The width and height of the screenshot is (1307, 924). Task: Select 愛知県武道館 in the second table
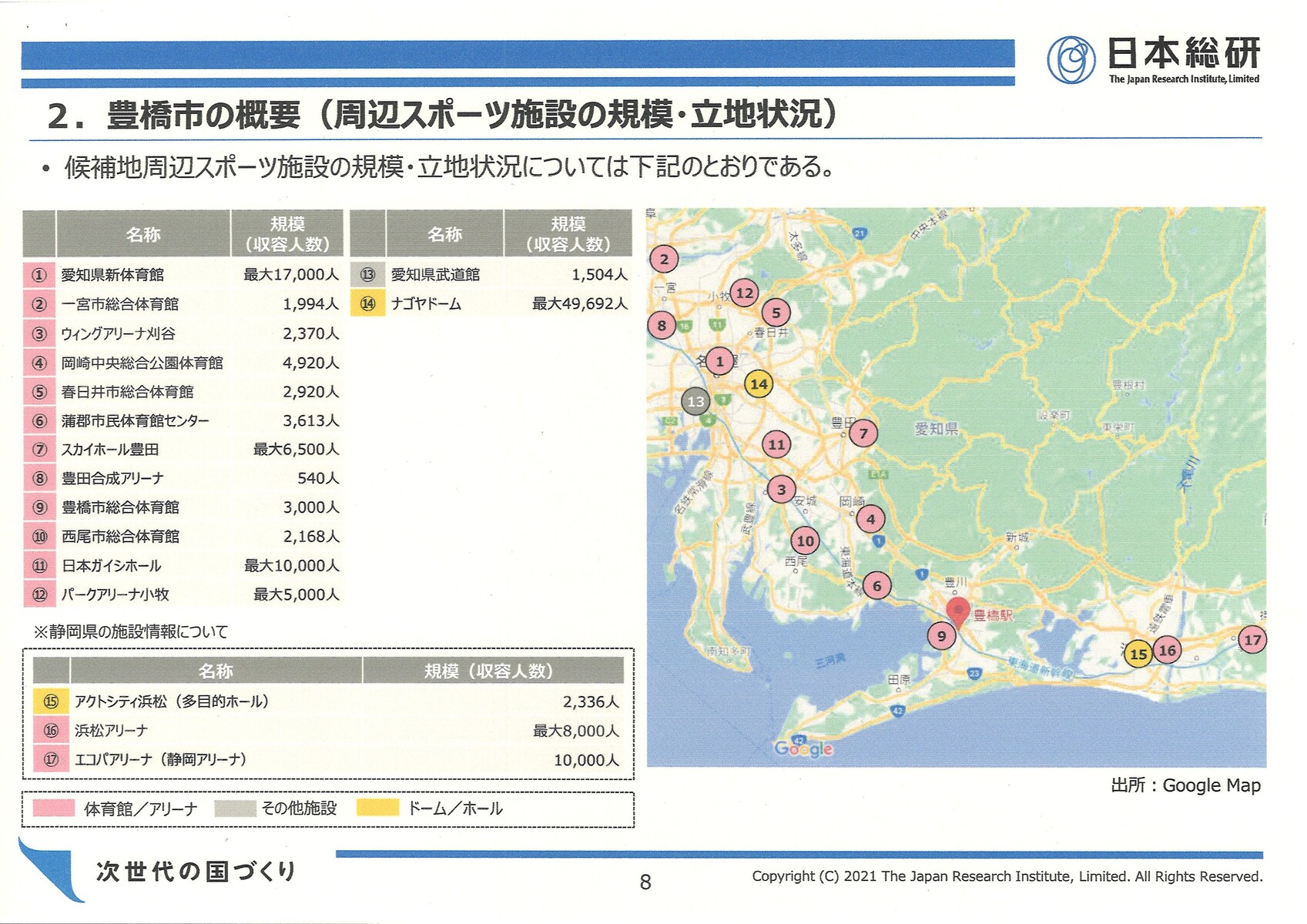pos(435,275)
